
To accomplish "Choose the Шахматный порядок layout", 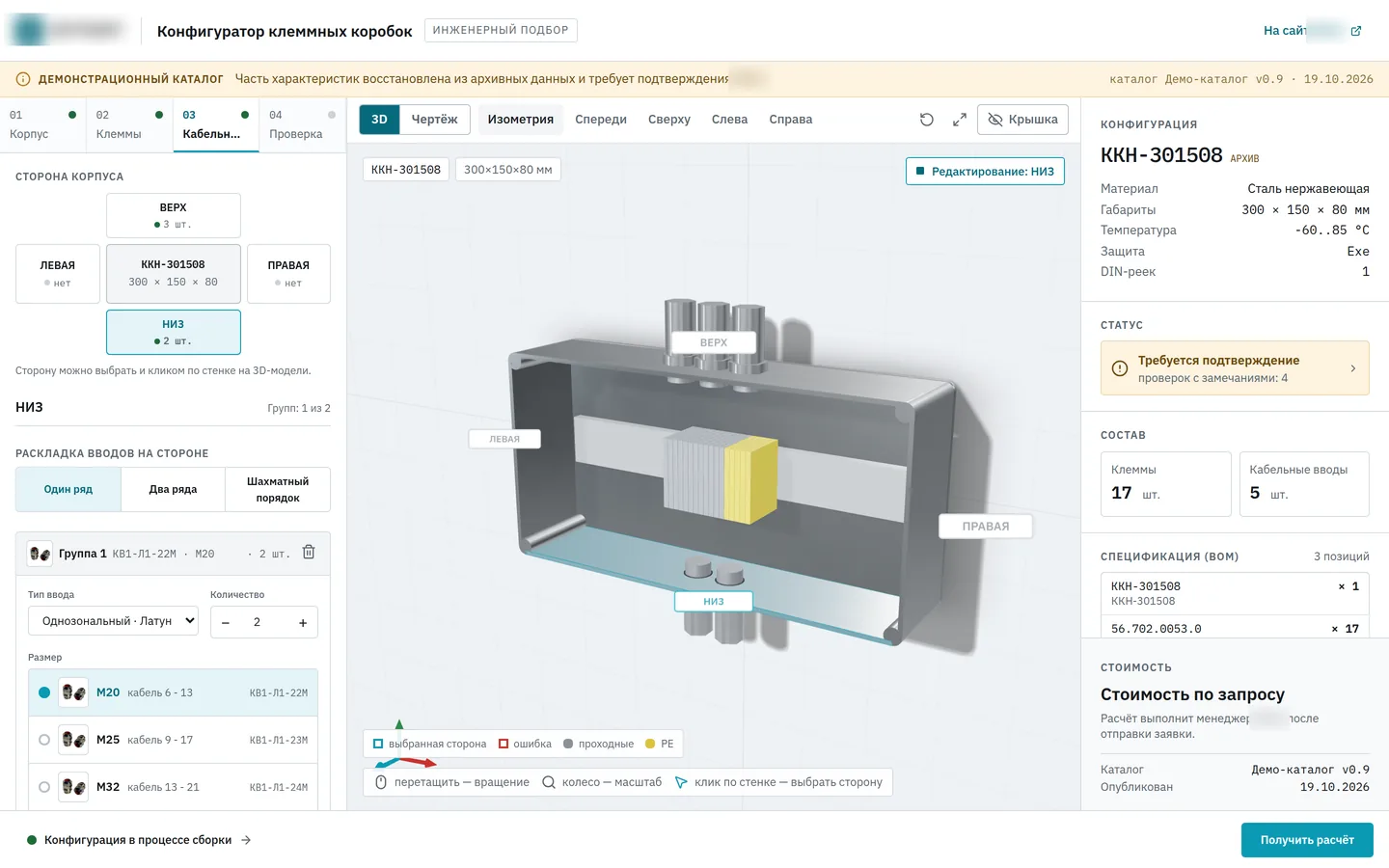I will click(x=278, y=490).
